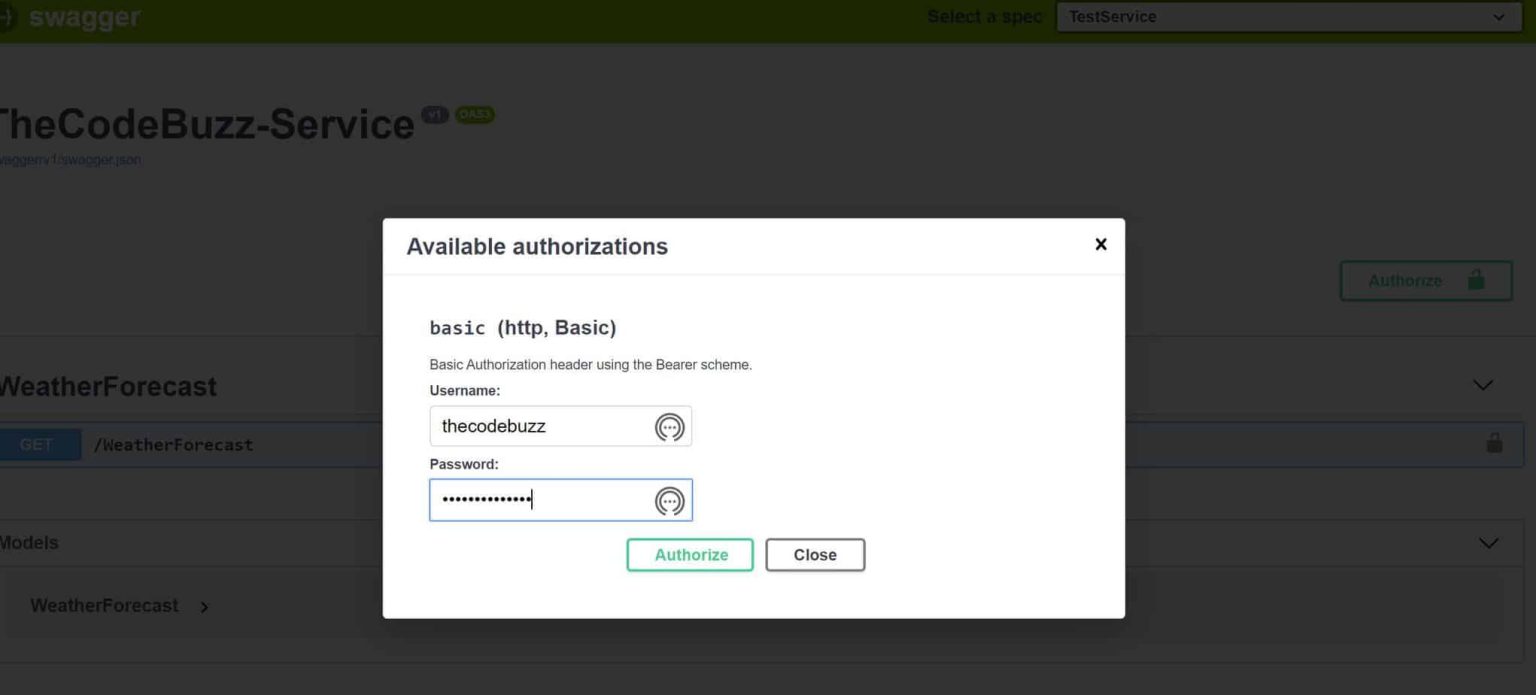This screenshot has height=695, width=1536.
Task: Open the swagger.json link
Action: pos(70,160)
